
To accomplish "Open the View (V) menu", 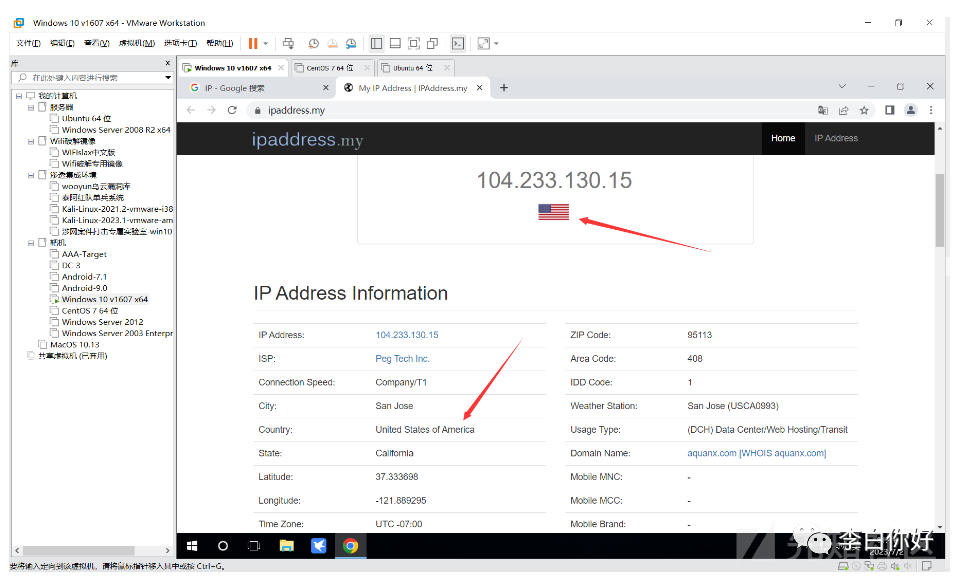I will click(96, 43).
